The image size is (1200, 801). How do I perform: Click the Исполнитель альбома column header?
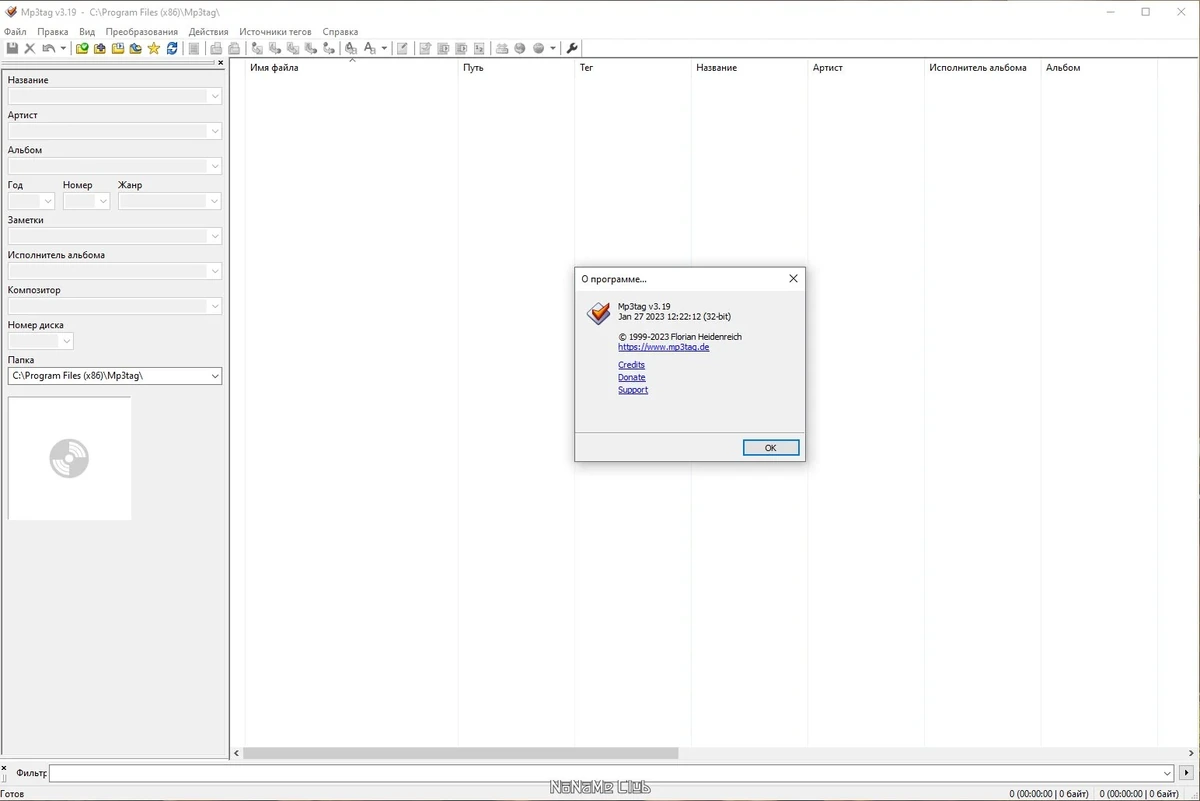pyautogui.click(x=982, y=68)
